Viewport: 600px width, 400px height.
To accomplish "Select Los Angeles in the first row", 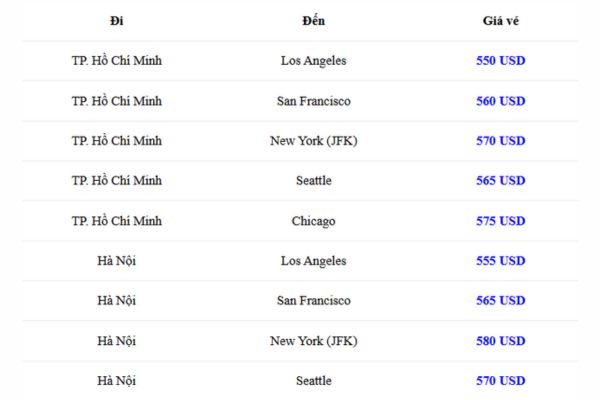I will pyautogui.click(x=313, y=60).
